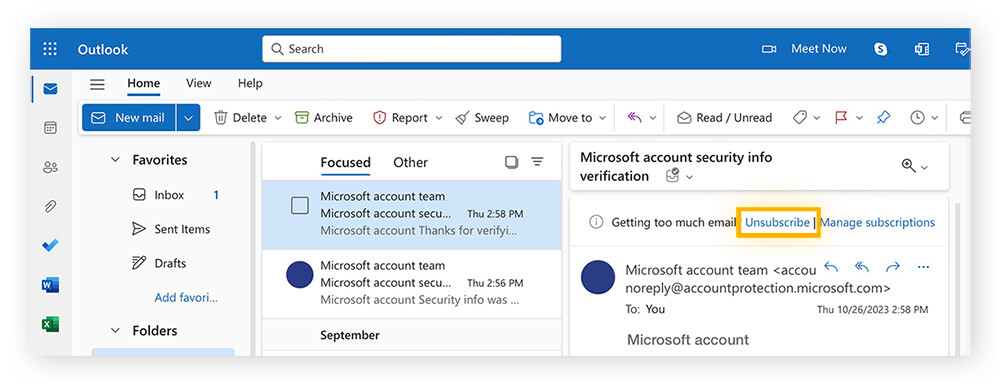Switch to the Help tab
This screenshot has height=384, width=1000.
250,84
